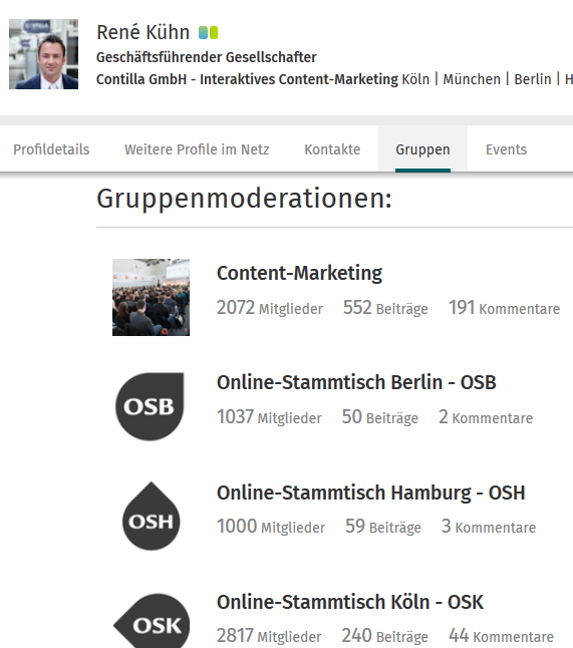Click 50 Beiträge of OSB group
The width and height of the screenshot is (573, 648).
coord(380,417)
